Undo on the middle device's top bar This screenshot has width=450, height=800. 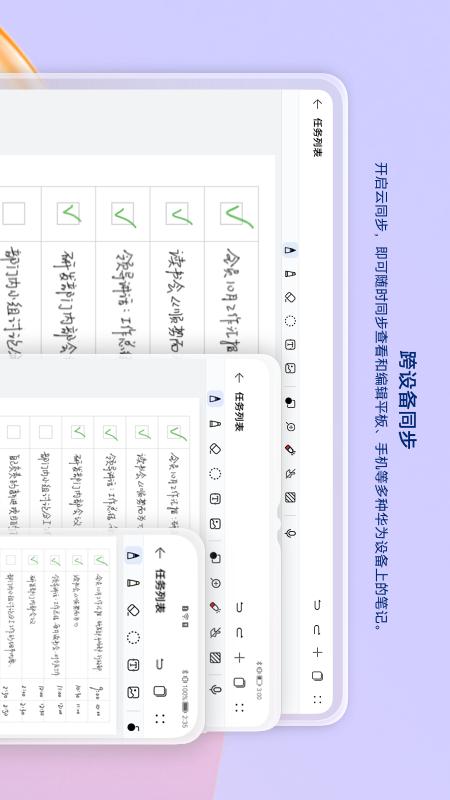pyautogui.click(x=239, y=607)
